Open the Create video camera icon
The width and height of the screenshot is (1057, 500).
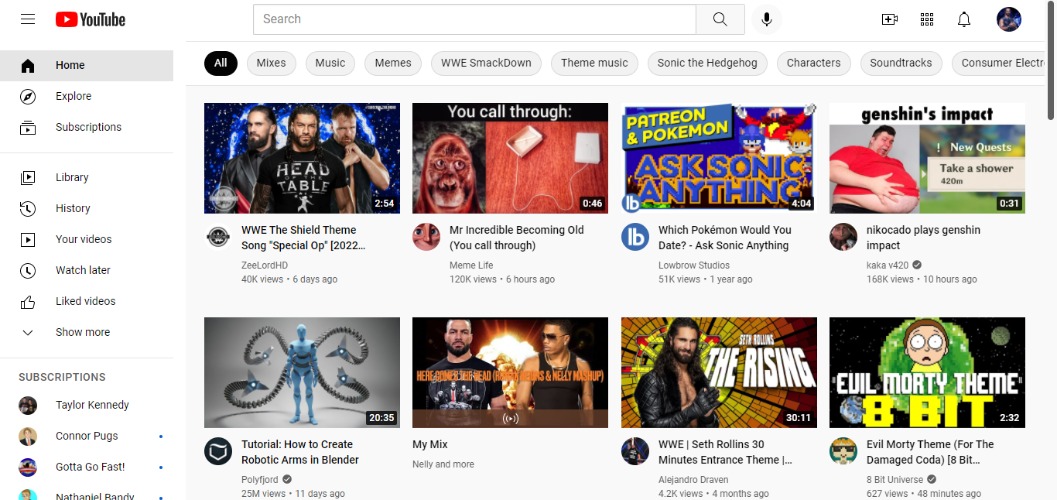(890, 20)
